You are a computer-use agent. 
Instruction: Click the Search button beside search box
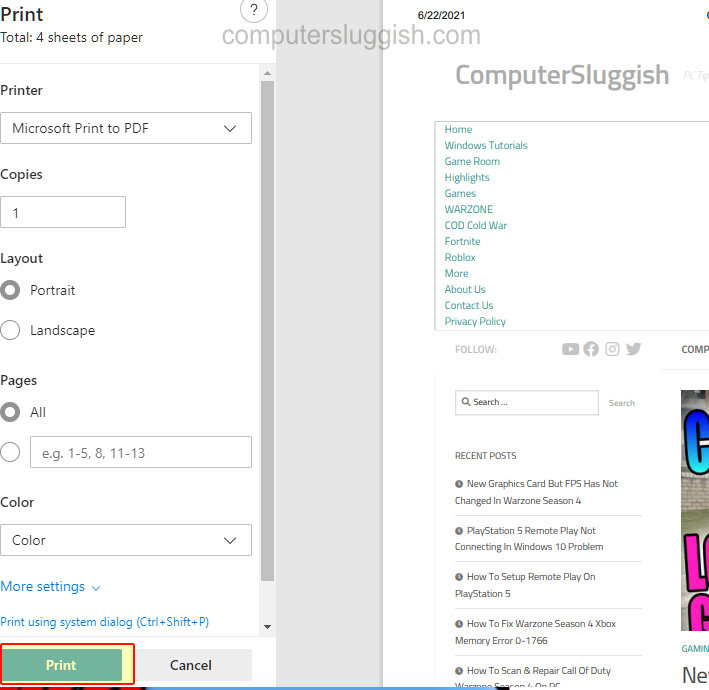tap(621, 403)
